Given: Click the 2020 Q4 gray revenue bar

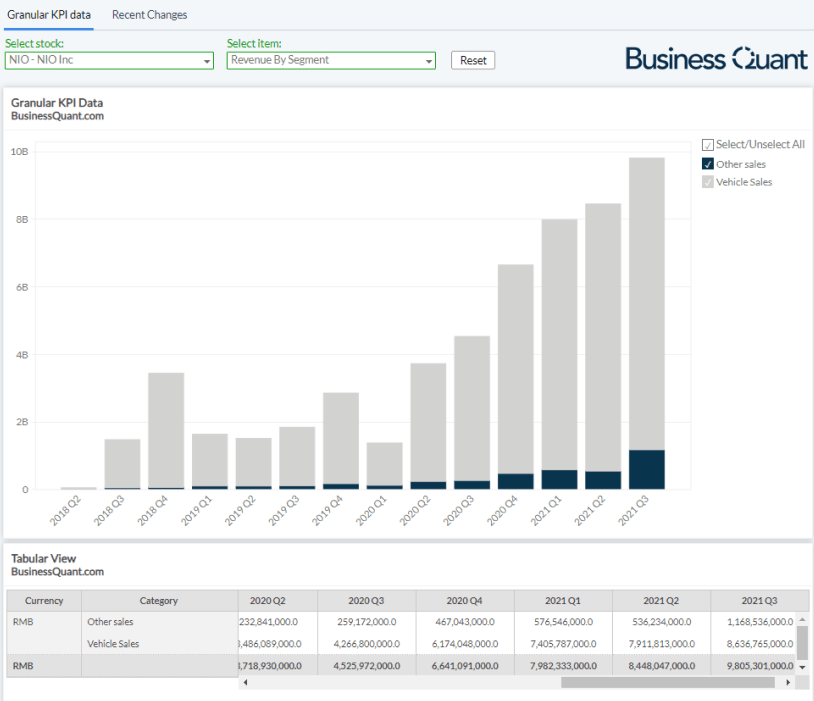Looking at the screenshot, I should pos(515,370).
